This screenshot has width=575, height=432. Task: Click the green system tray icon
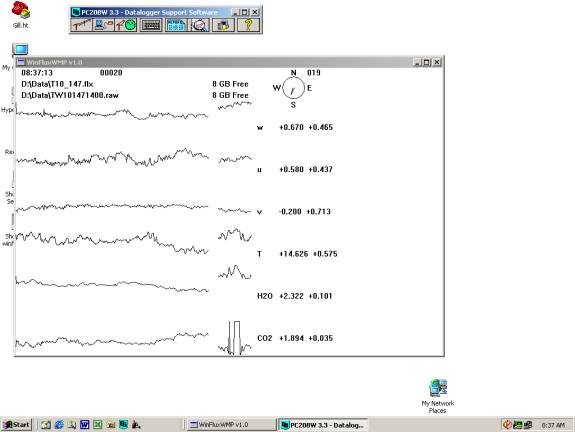(517, 425)
